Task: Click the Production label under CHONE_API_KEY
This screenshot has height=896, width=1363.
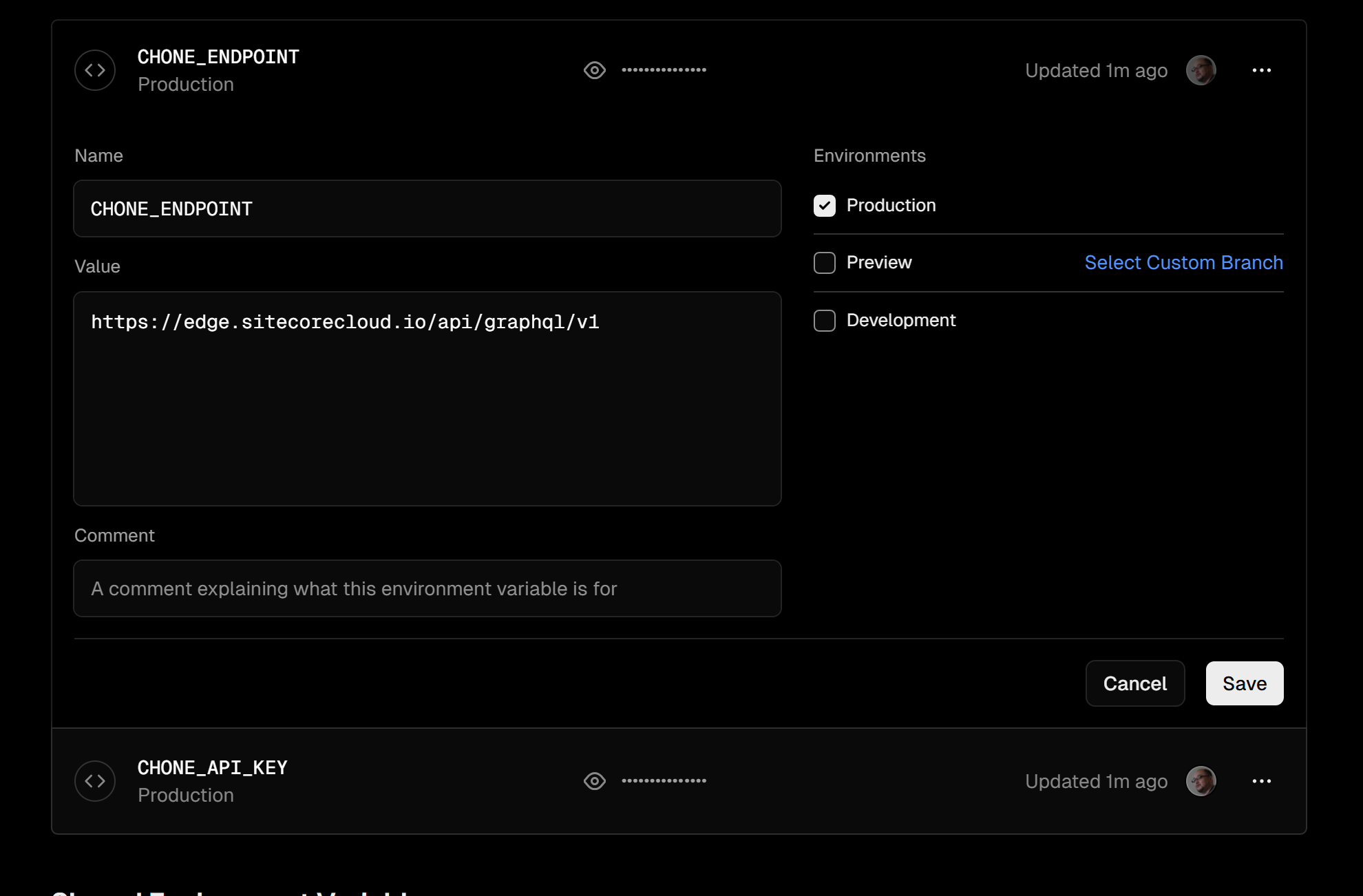Action: (186, 795)
